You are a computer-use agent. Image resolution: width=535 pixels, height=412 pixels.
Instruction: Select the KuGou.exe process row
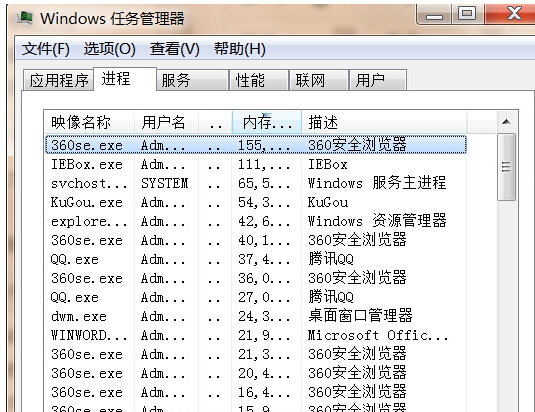[x=256, y=202]
